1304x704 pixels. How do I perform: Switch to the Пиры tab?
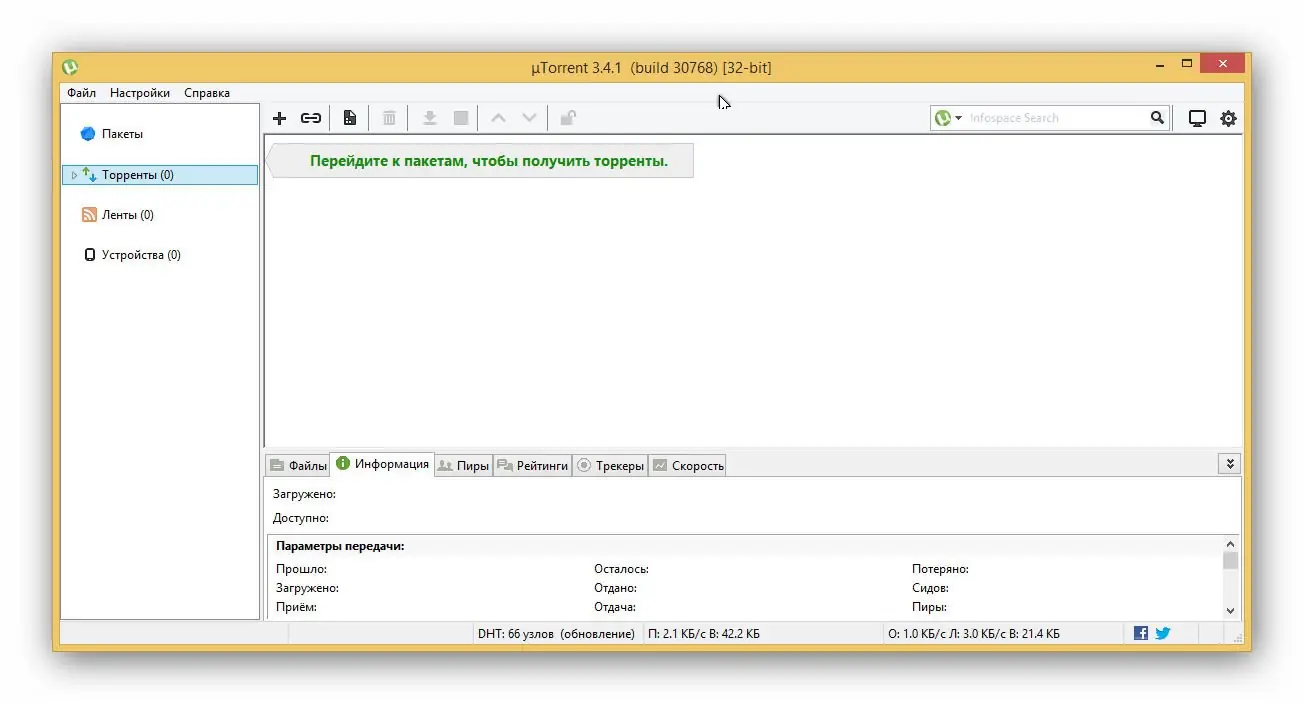tap(464, 465)
